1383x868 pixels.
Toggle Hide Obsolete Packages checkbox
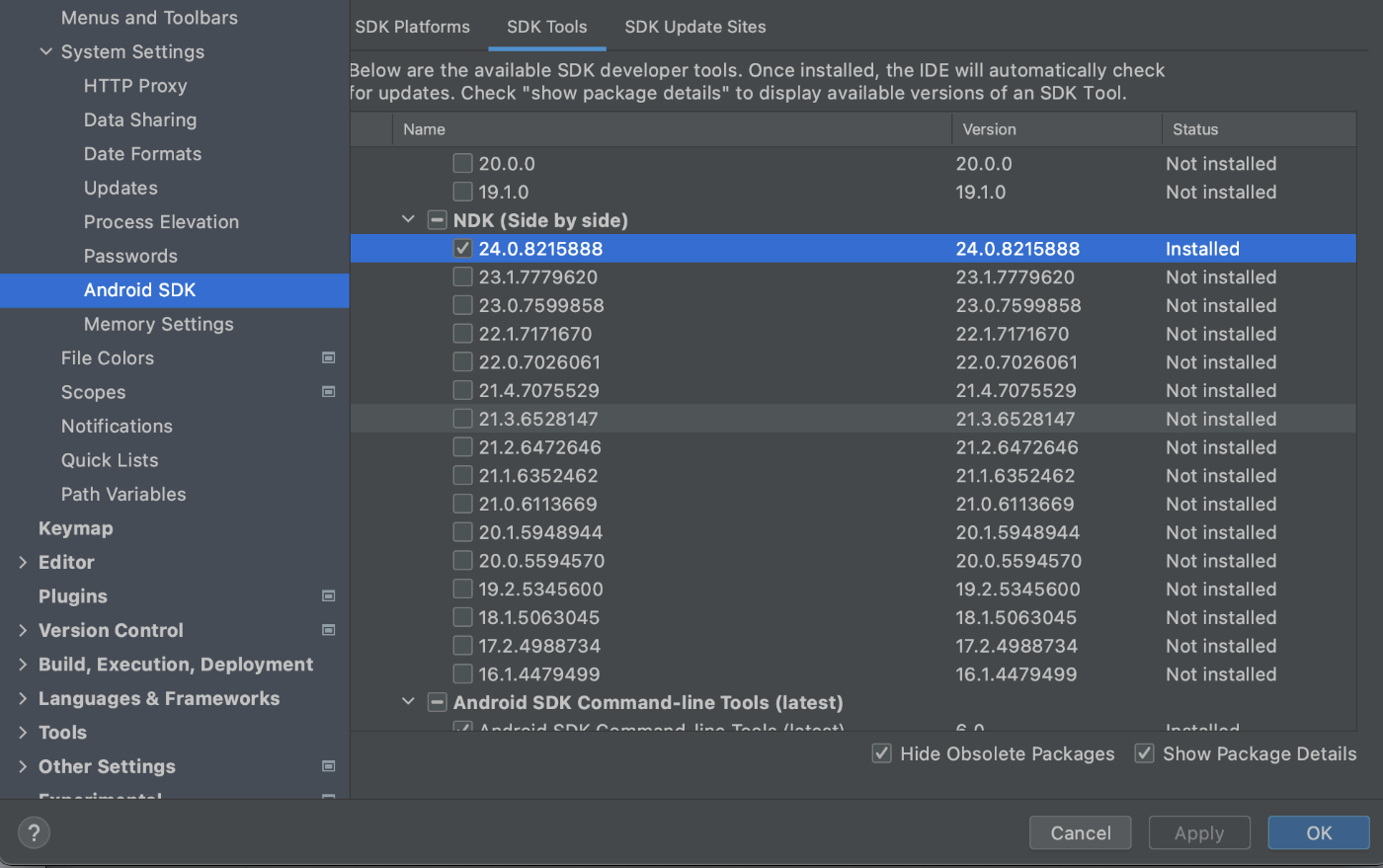point(882,754)
